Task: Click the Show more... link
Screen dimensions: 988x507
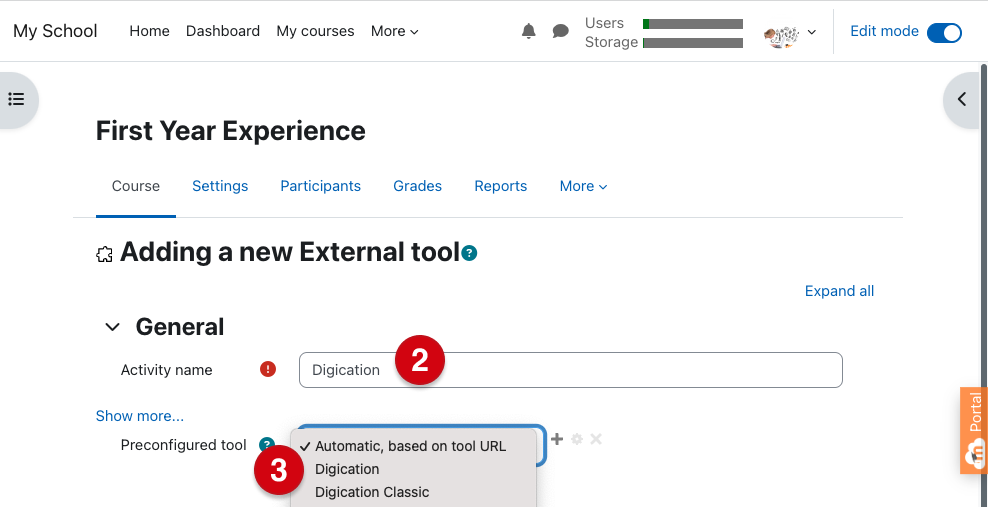Action: pyautogui.click(x=140, y=416)
